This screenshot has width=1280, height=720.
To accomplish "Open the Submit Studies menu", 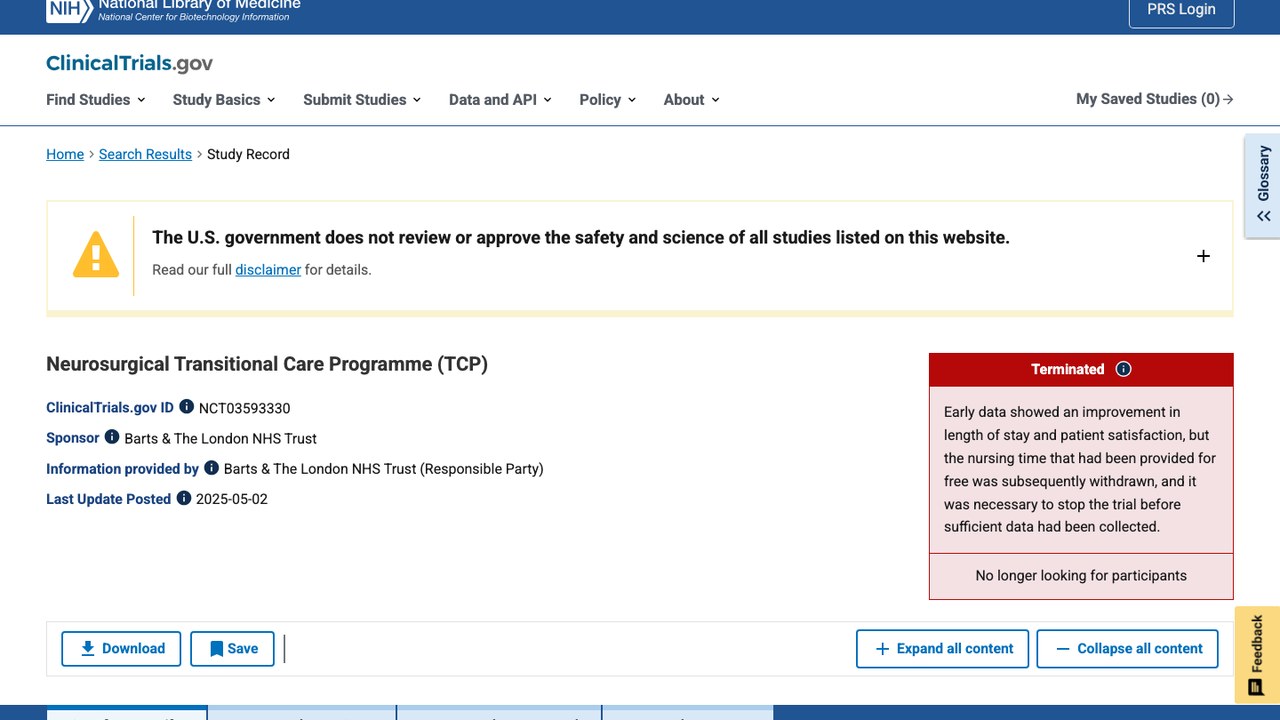I will 362,99.
